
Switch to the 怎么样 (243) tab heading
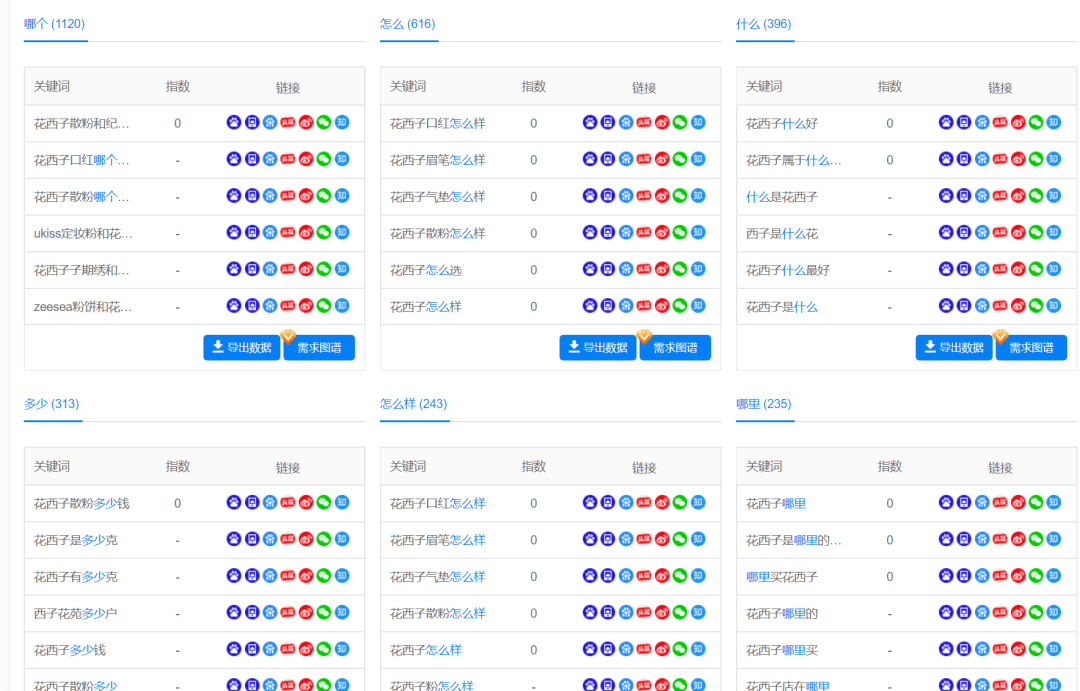[x=413, y=404]
